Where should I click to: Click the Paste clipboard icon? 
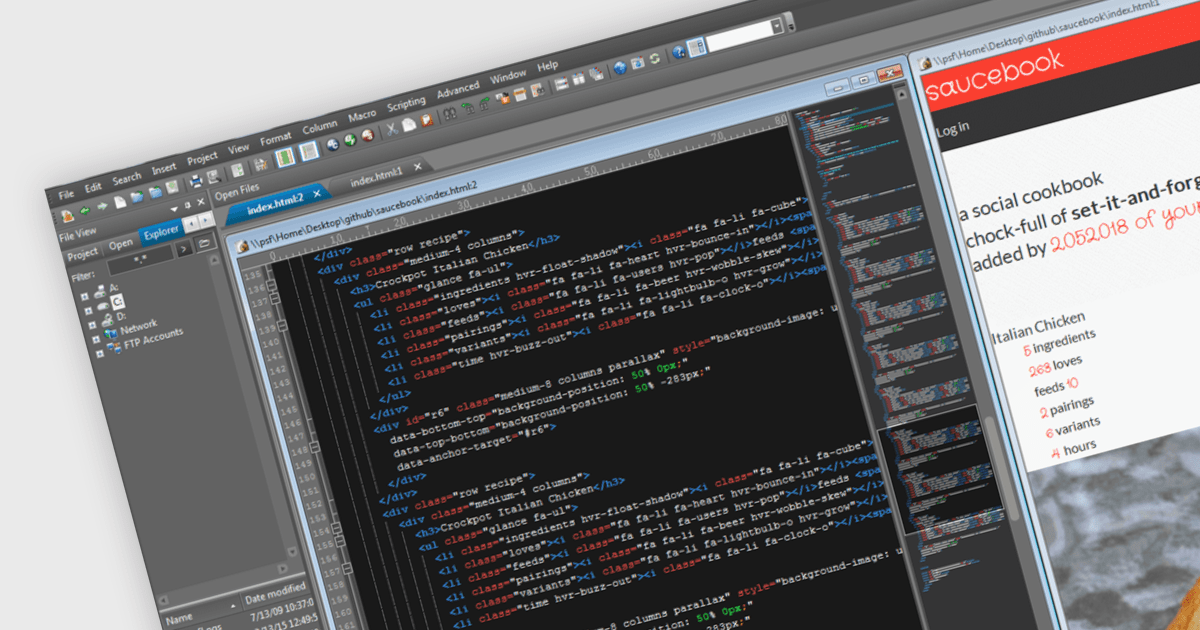[427, 119]
